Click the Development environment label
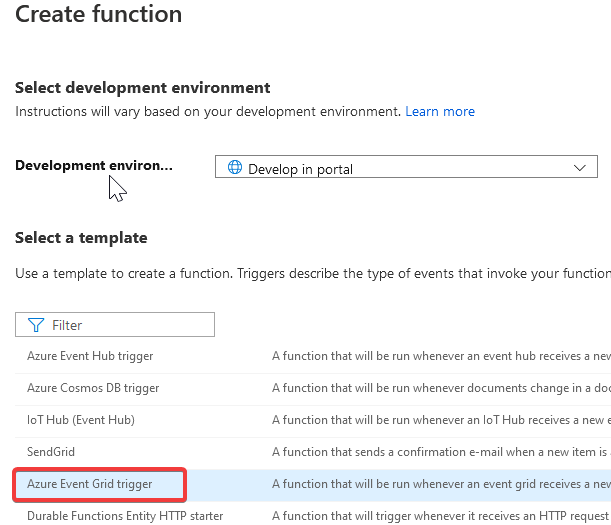 click(x=94, y=165)
